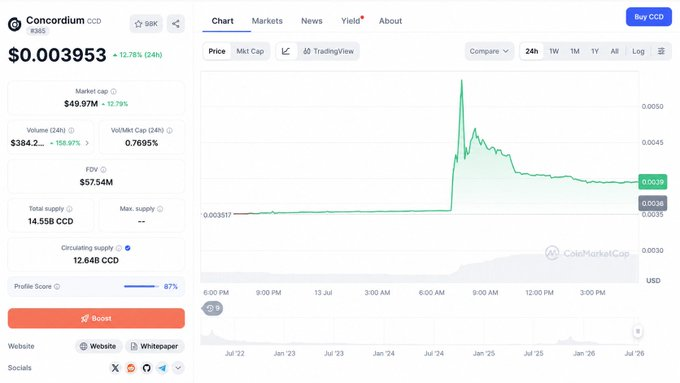The image size is (680, 383).
Task: Select the line chart type icon
Action: (286, 51)
